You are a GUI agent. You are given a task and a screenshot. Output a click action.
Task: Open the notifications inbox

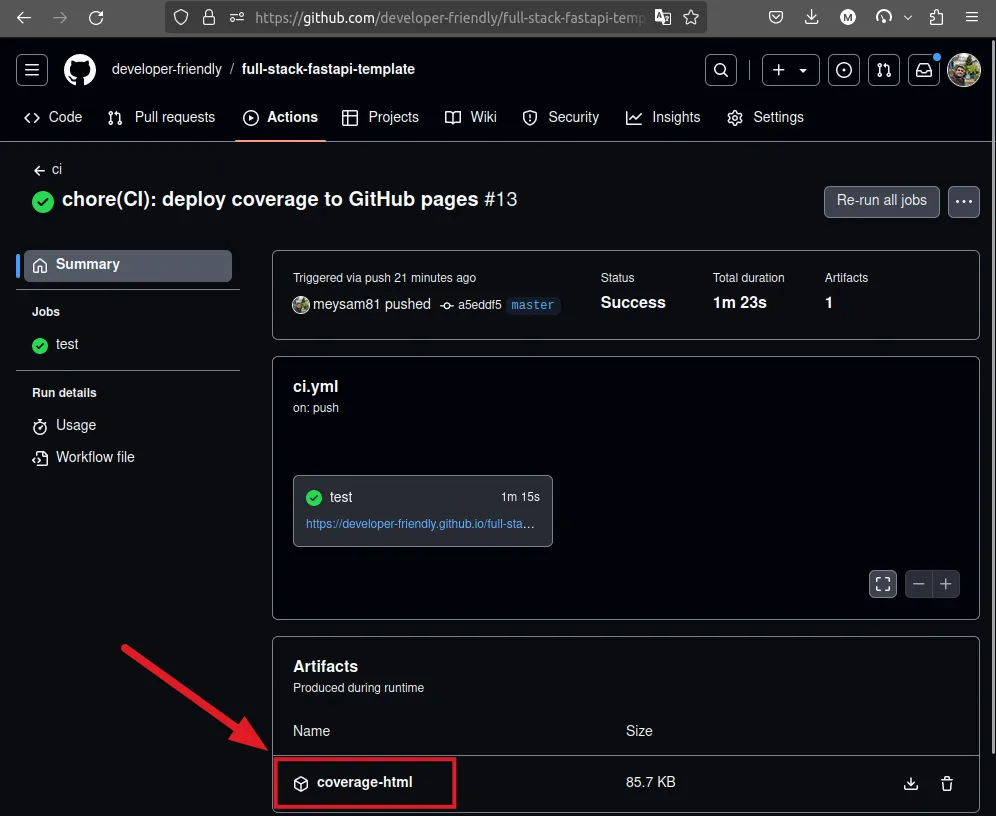tap(925, 70)
